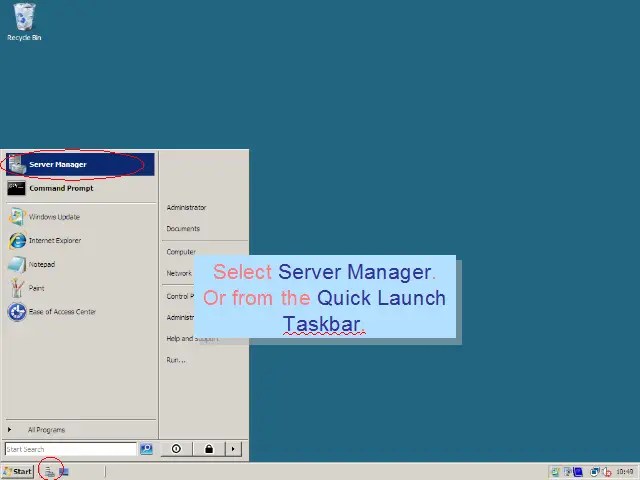The height and width of the screenshot is (480, 640).
Task: Click the search magnifier button beside Start Search
Action: pos(146,449)
